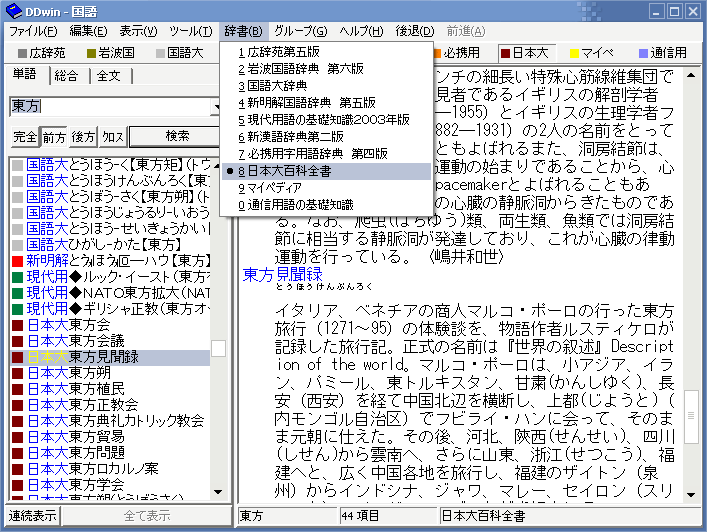Select result 国語大 とうほう-く【東方矩】

tap(110, 165)
